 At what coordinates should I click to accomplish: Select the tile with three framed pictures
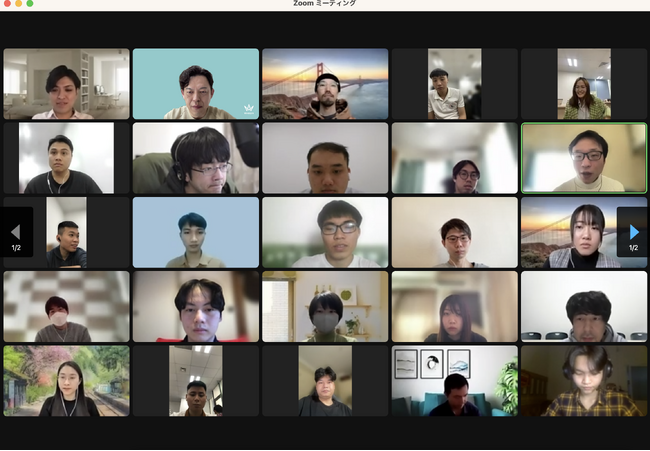click(455, 381)
